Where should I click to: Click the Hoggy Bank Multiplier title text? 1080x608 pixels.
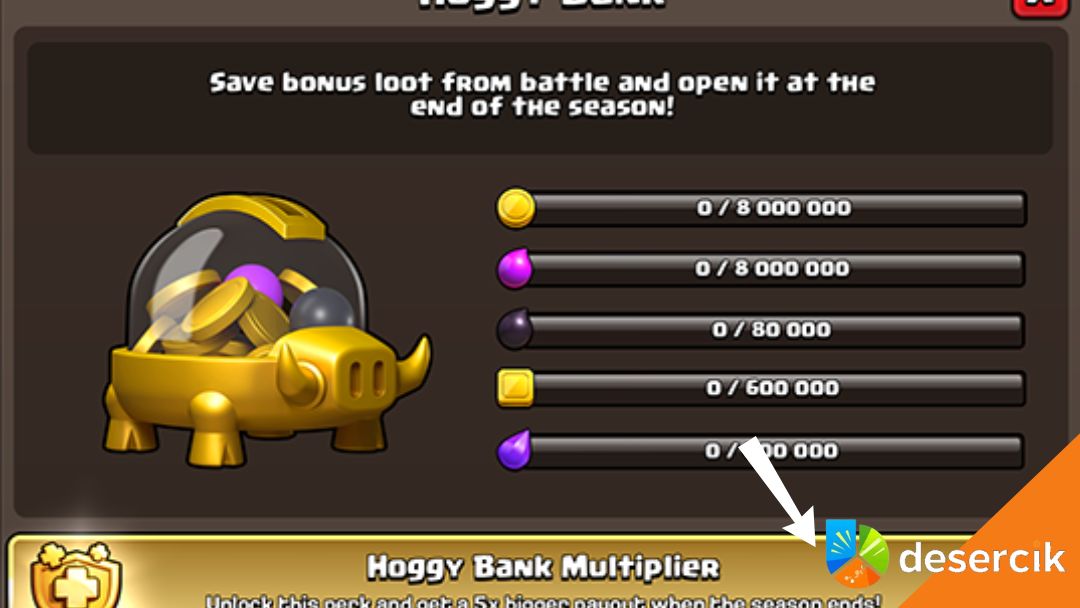coord(543,567)
